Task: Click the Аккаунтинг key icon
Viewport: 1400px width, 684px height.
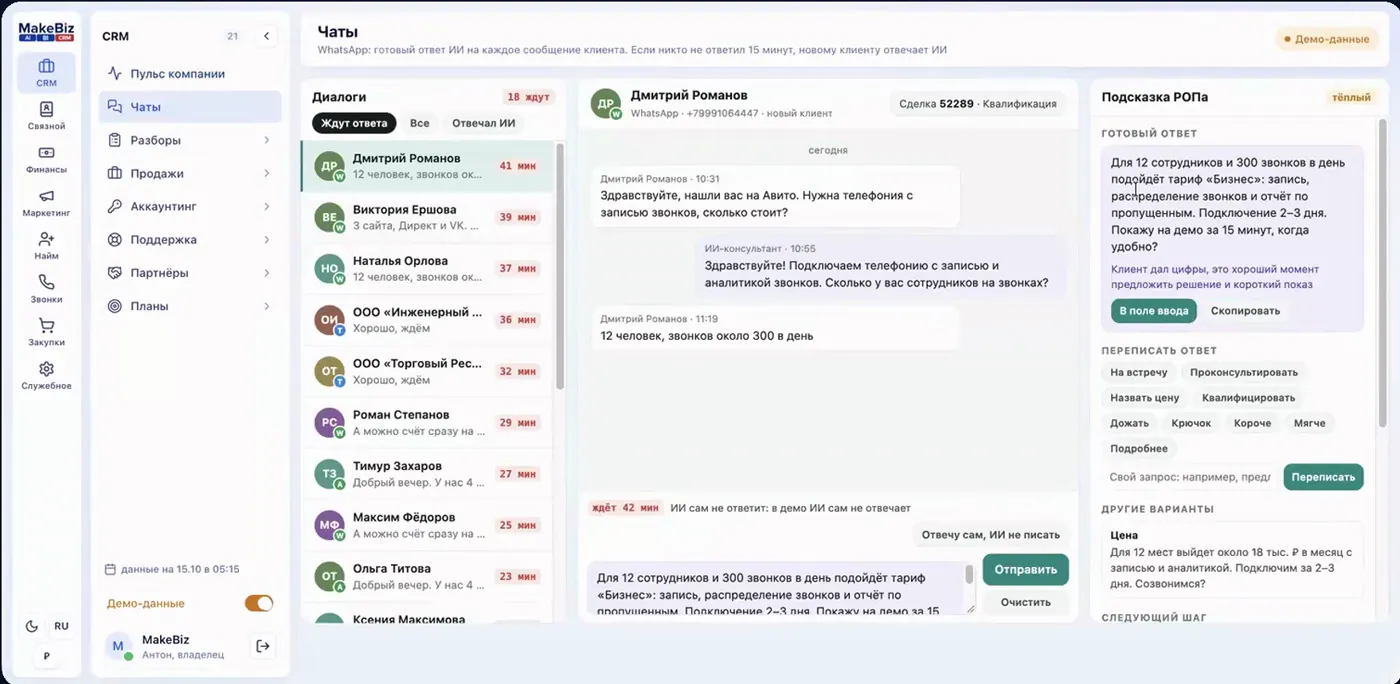Action: tap(115, 206)
